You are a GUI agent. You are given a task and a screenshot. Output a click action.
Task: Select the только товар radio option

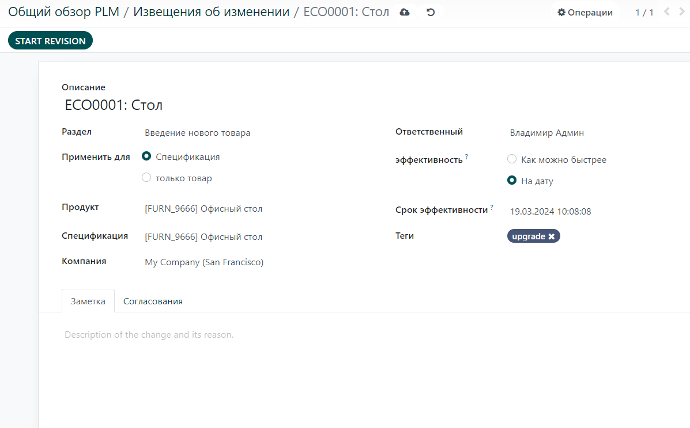click(147, 177)
